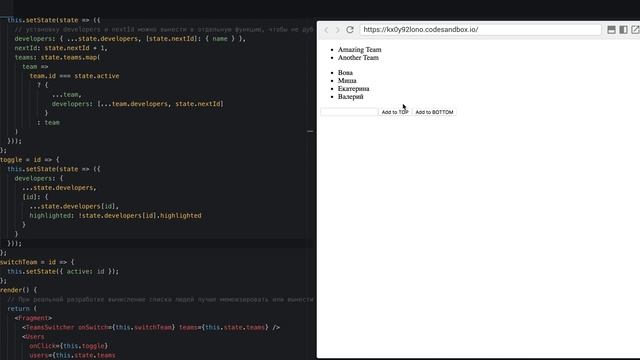
Task: Reload the sandbox preview page
Action: 350,29
